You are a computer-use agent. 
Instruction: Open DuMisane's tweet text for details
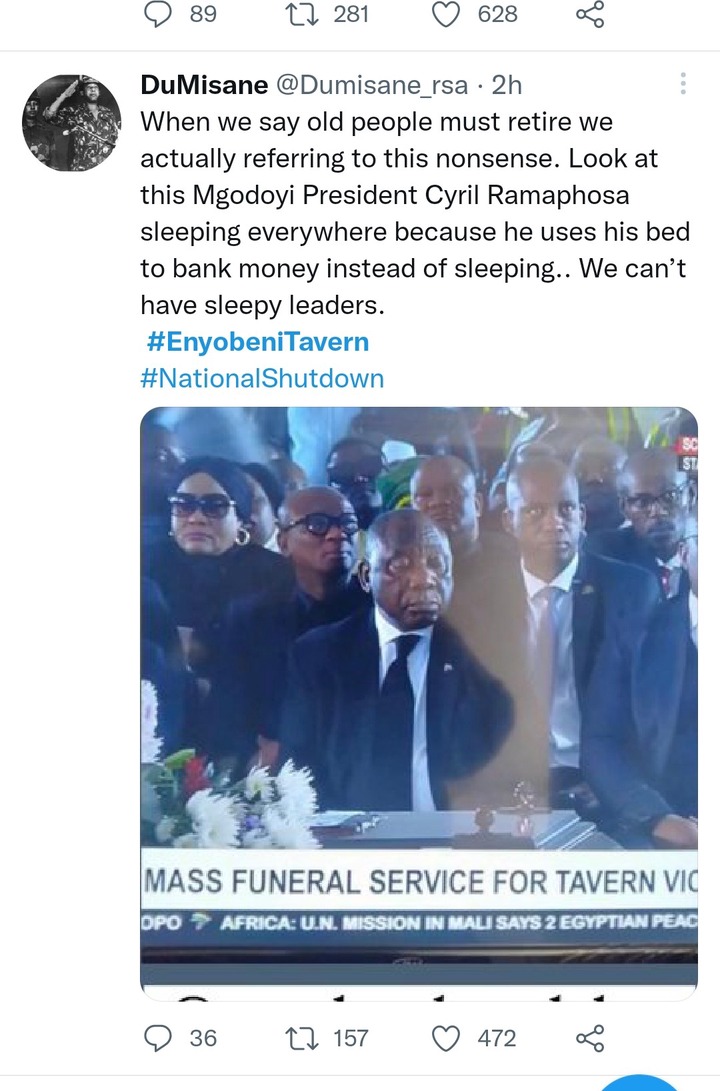click(415, 213)
